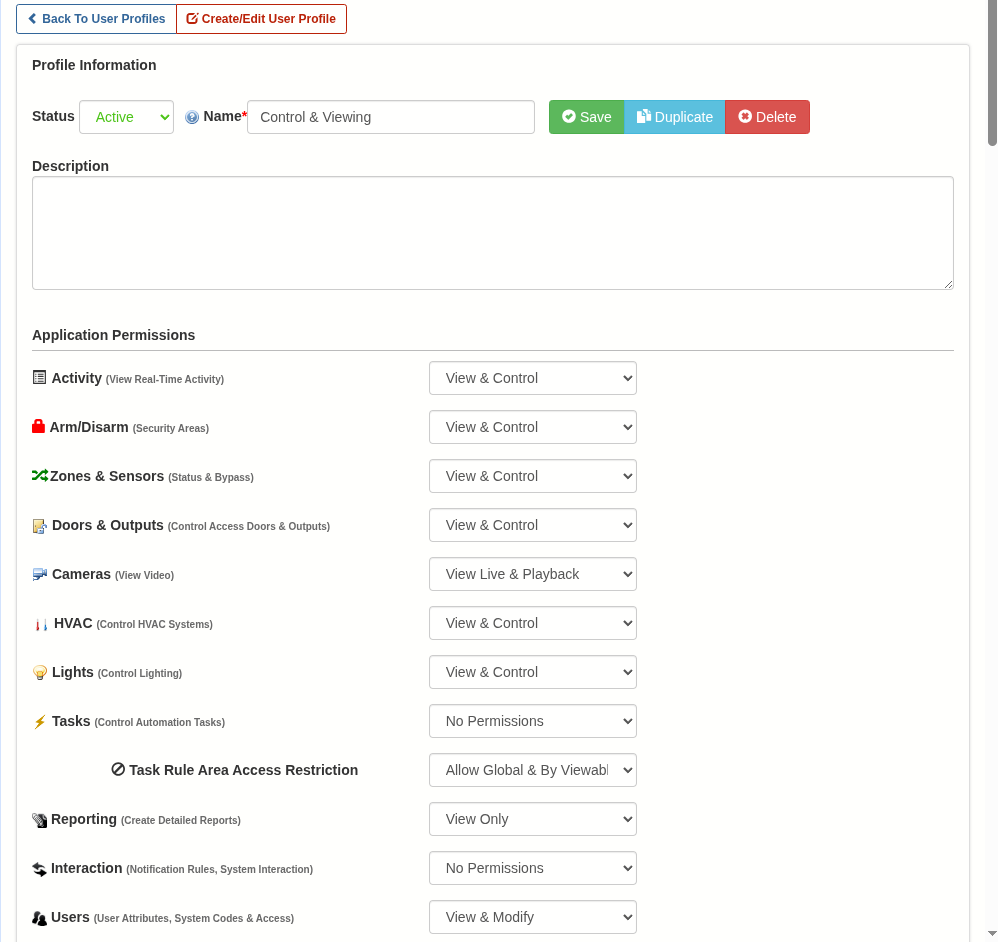The height and width of the screenshot is (942, 998).
Task: Click the profile Name text field
Action: point(390,117)
